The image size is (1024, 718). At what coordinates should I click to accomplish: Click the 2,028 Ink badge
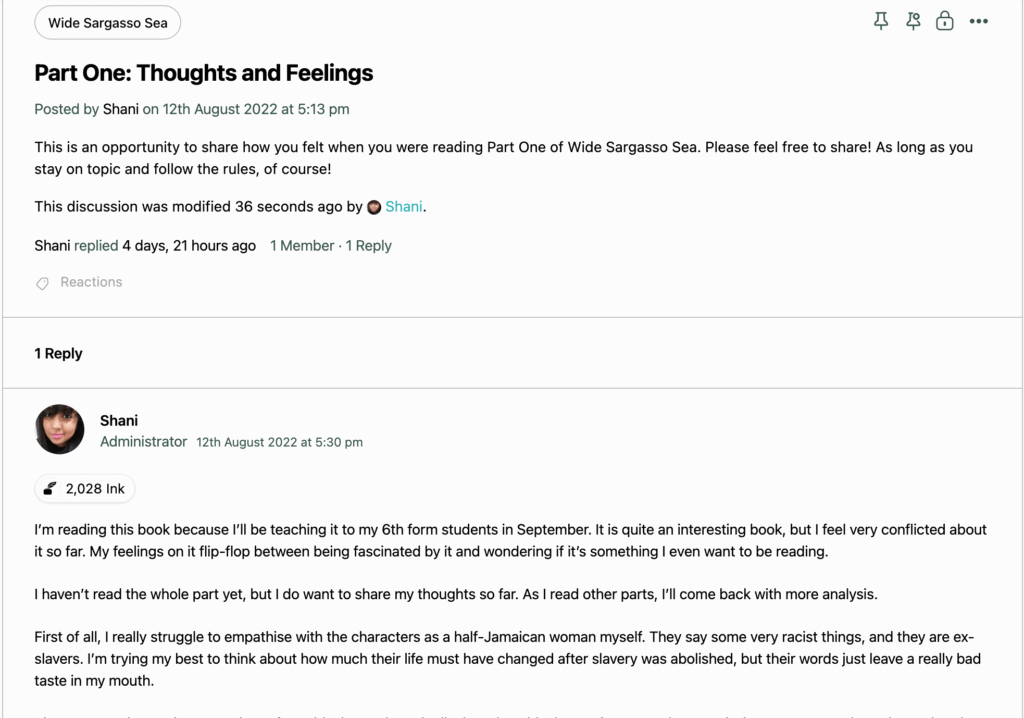[85, 489]
